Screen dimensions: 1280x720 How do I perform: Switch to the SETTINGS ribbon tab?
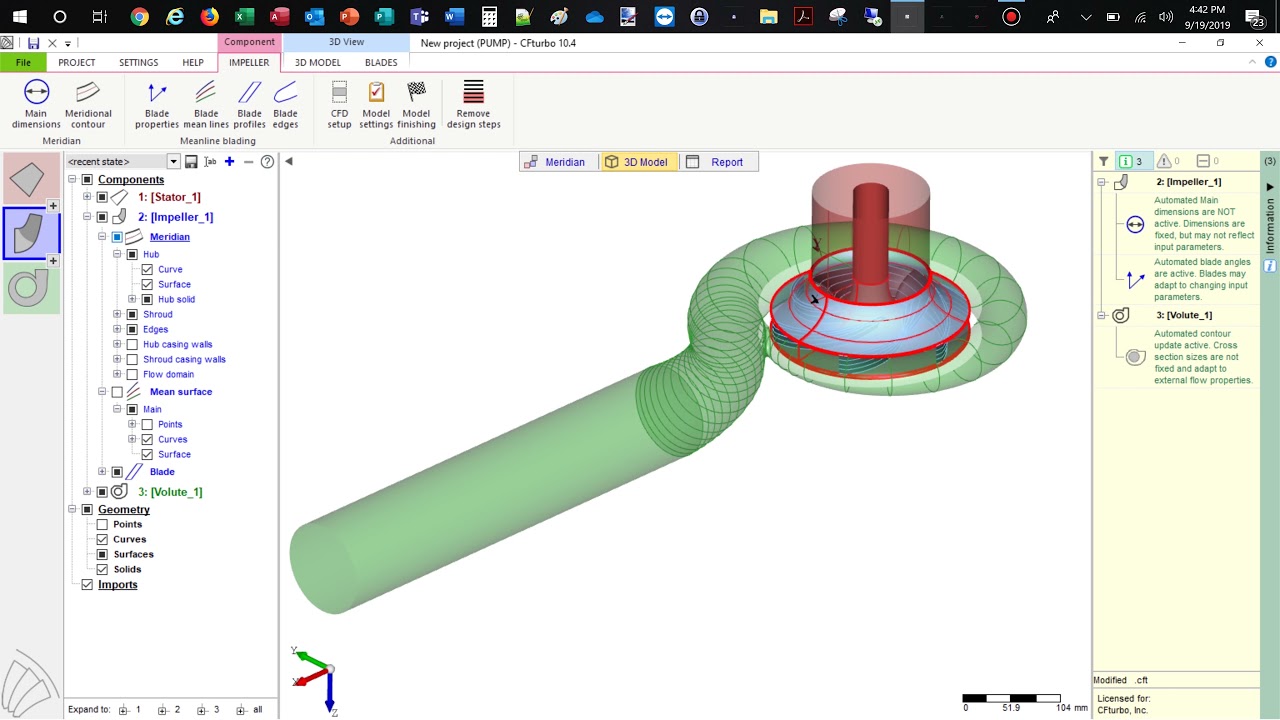[139, 62]
